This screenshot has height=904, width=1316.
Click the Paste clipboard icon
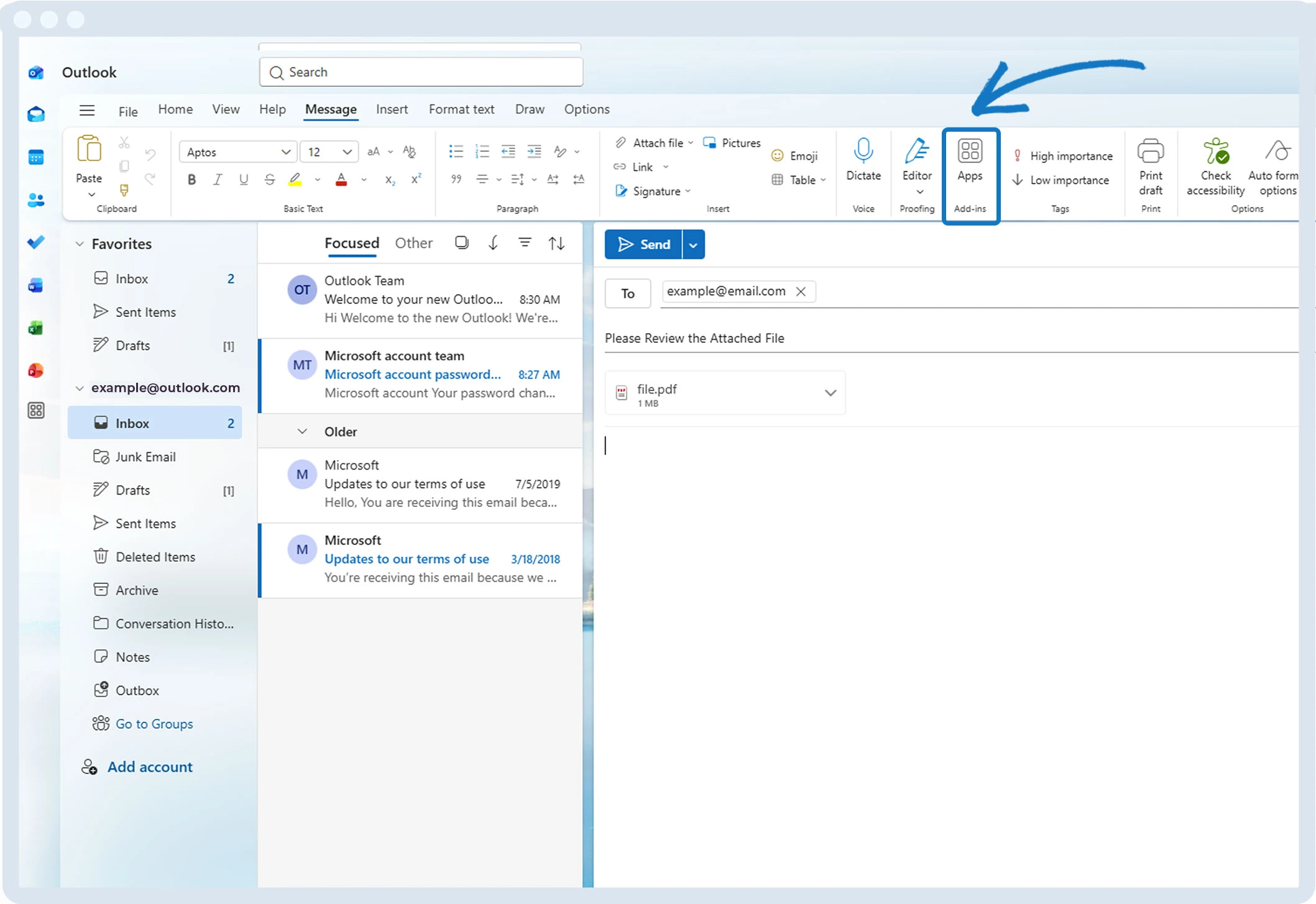[89, 150]
